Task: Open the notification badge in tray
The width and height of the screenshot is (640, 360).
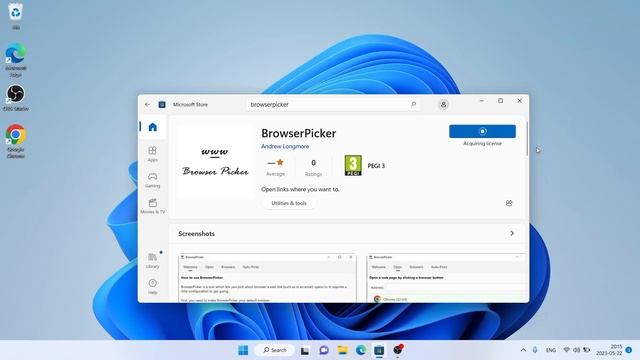Action: [x=629, y=350]
